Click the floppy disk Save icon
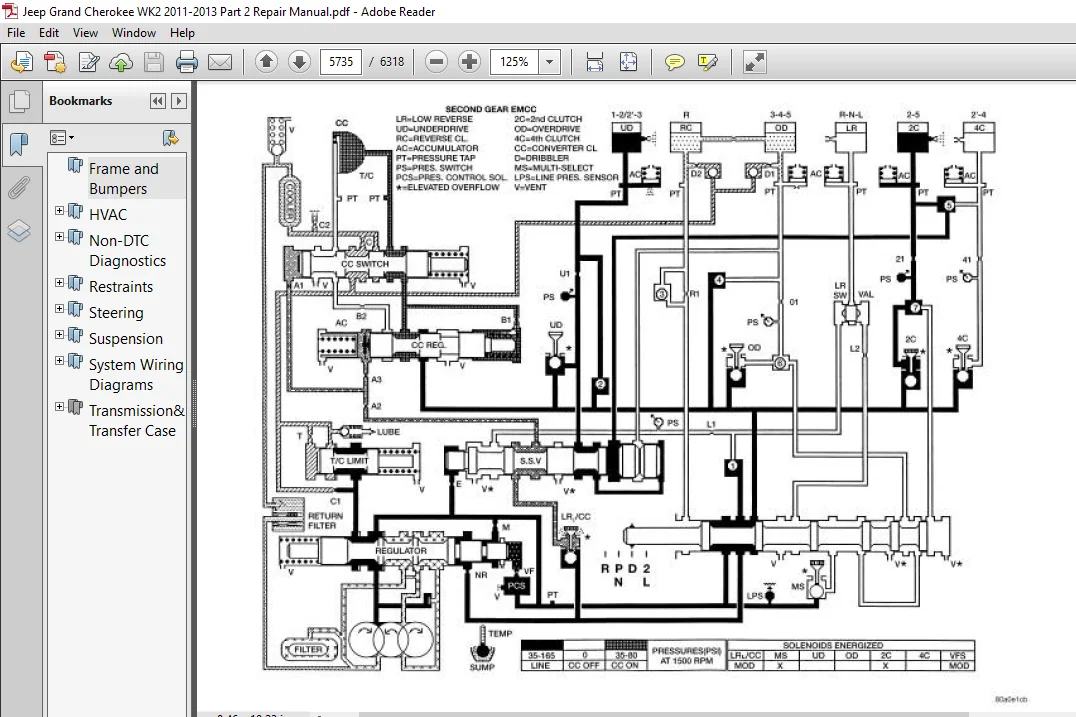The image size is (1076, 717). pos(154,62)
